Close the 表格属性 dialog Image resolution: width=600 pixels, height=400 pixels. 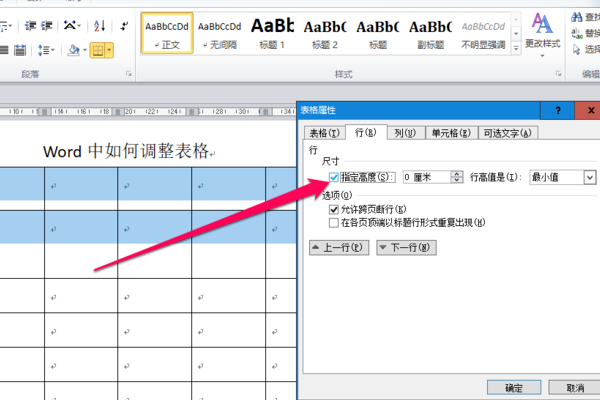(589, 111)
